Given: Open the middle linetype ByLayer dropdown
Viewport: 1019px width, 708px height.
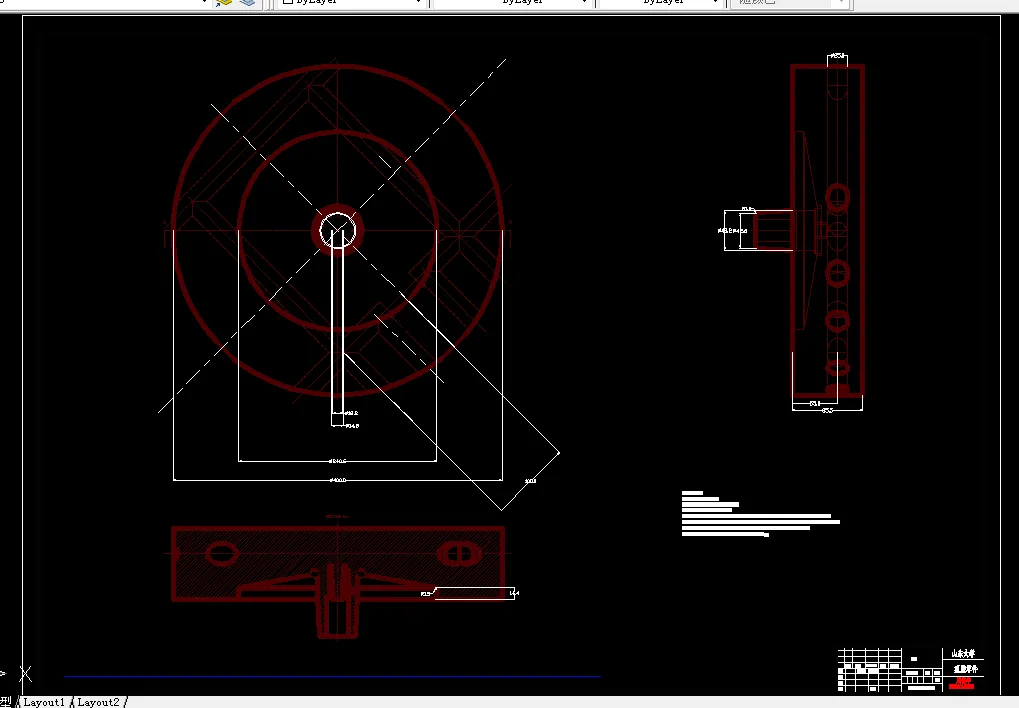Looking at the screenshot, I should tap(513, 3).
